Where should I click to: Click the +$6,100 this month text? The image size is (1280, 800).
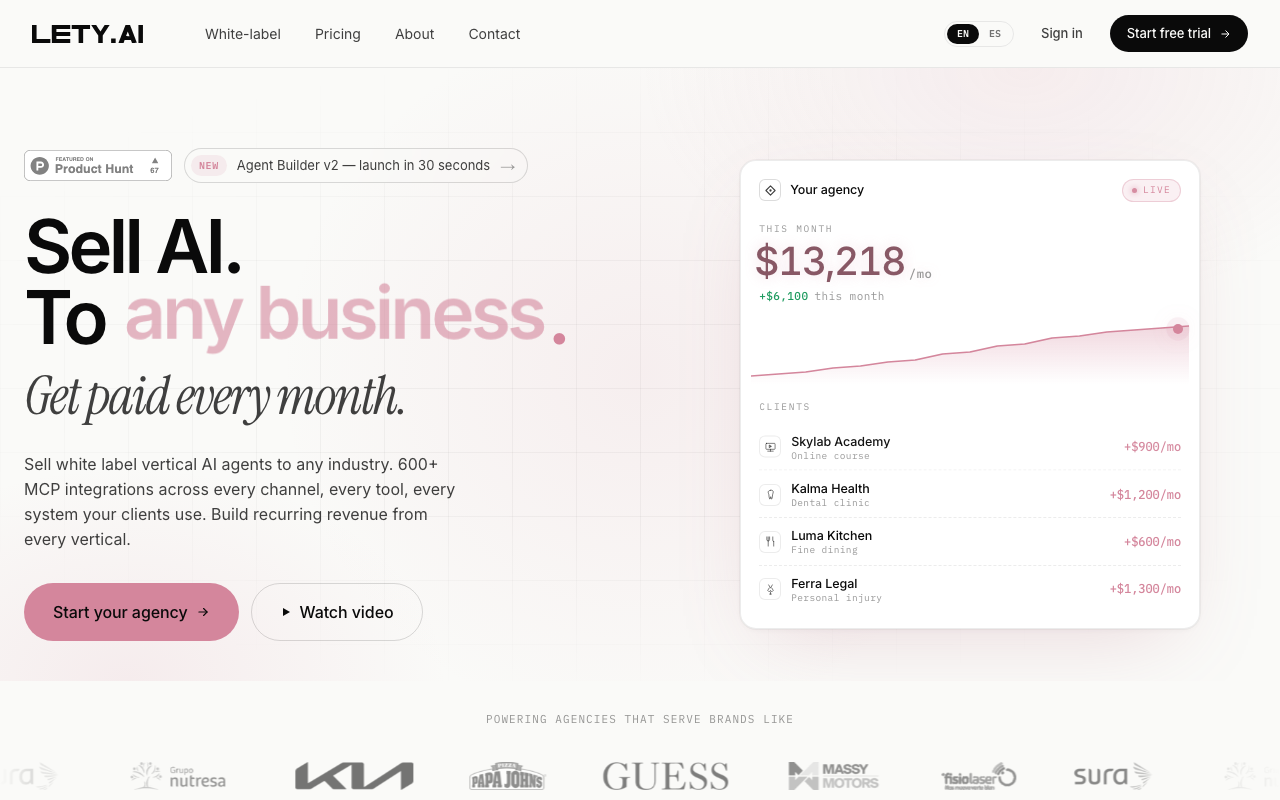pos(821,296)
